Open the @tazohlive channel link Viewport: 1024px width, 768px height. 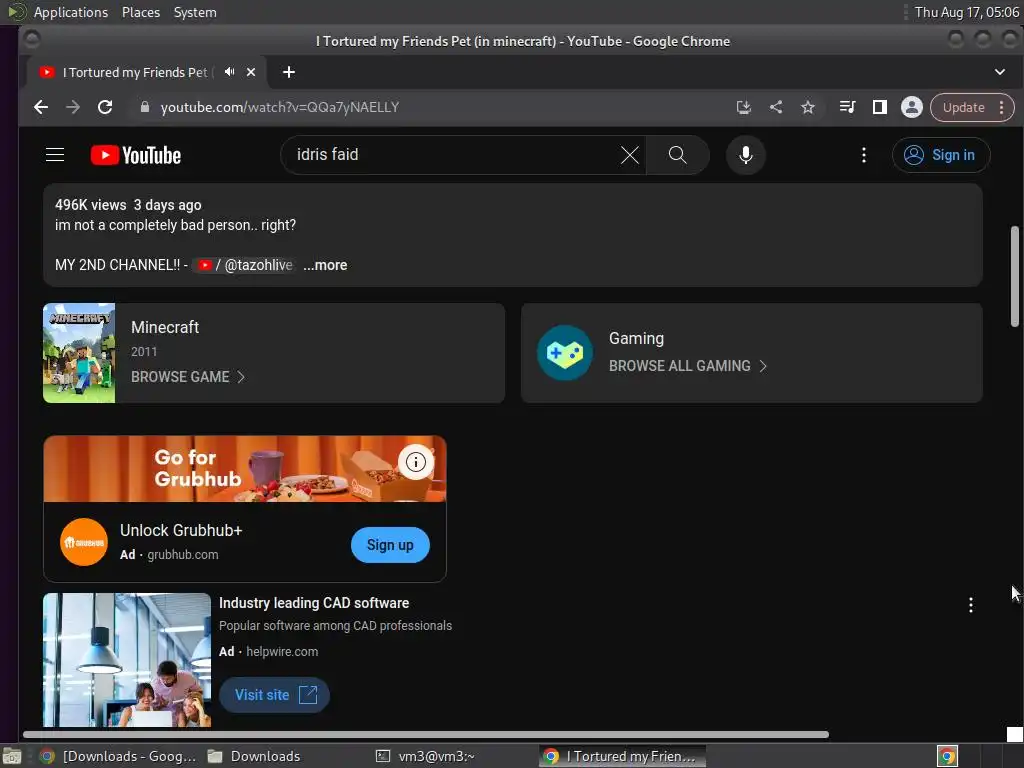click(x=246, y=265)
